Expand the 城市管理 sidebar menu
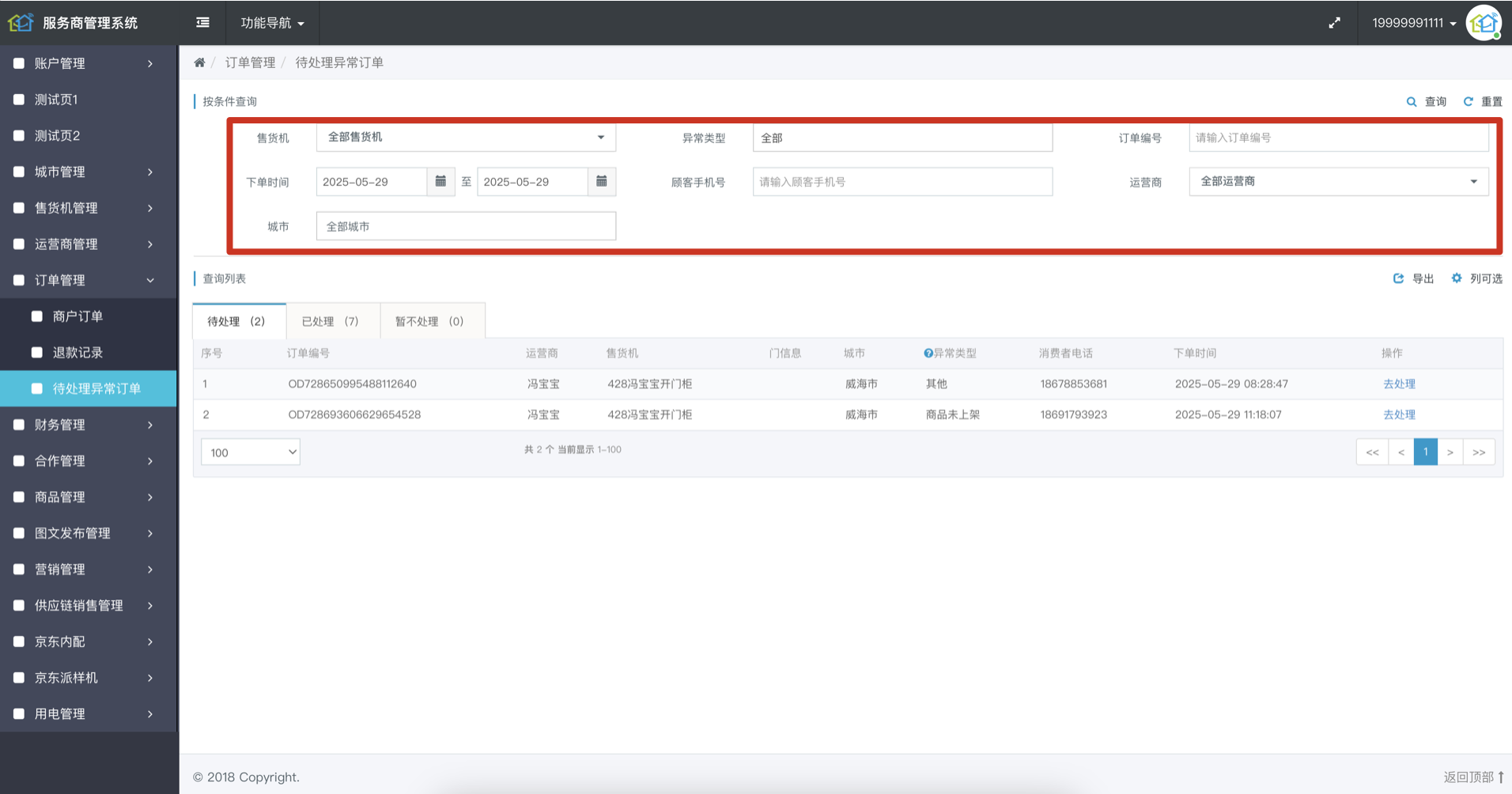Viewport: 1512px width, 794px height. click(89, 172)
